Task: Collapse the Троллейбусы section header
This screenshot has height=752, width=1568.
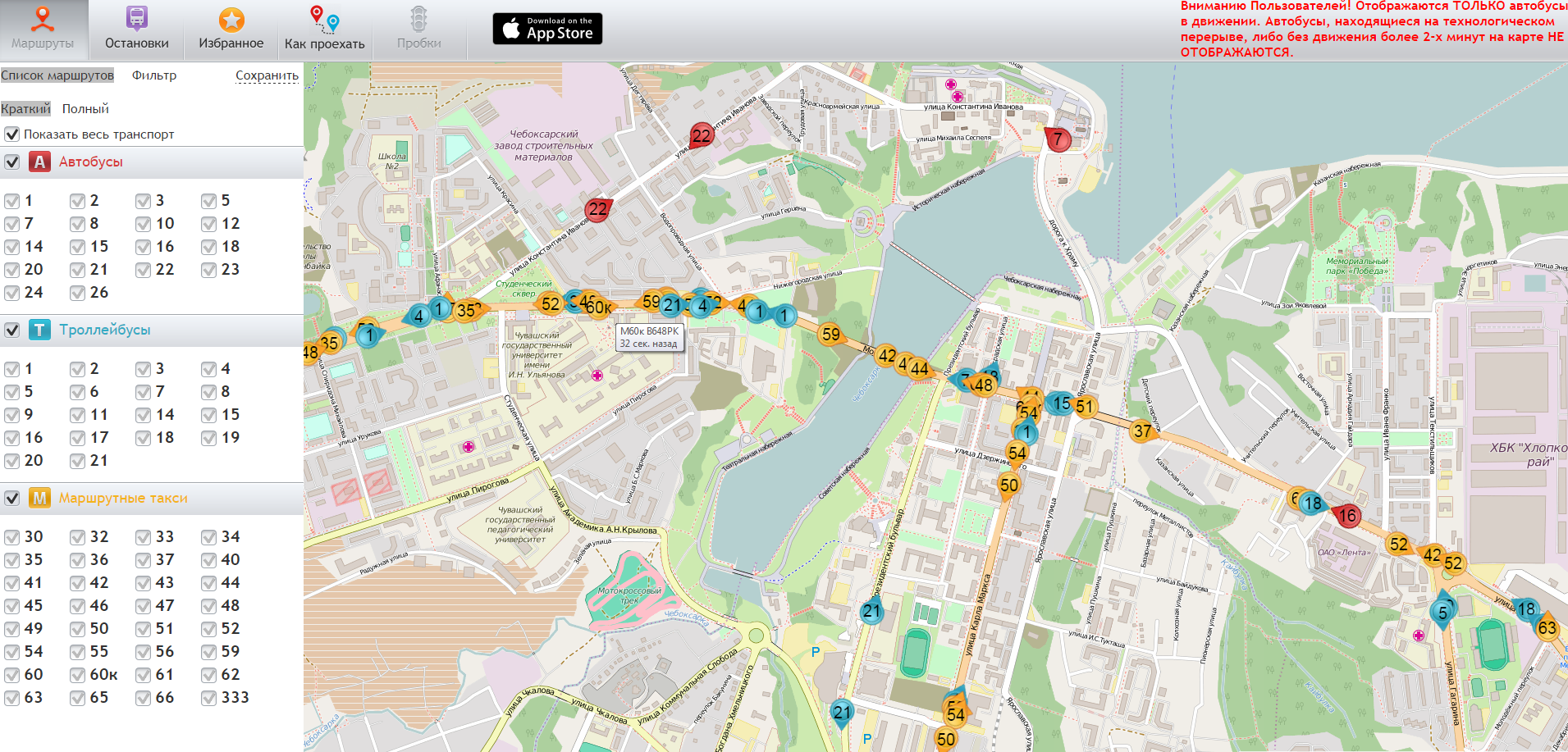Action: [x=104, y=330]
